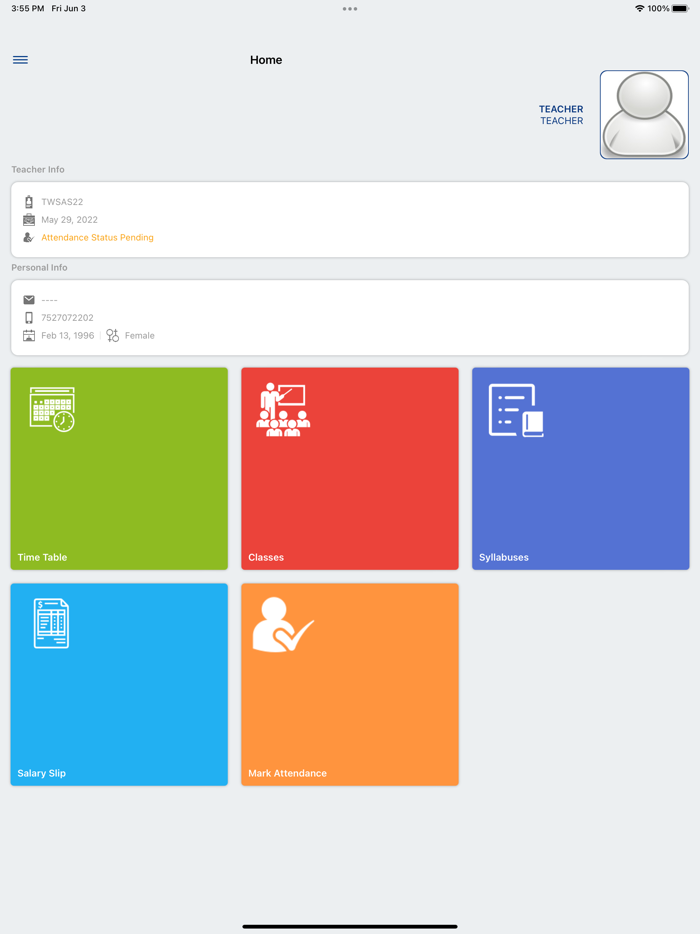Open the Salary Slip tile
The width and height of the screenshot is (700, 934).
pos(119,684)
